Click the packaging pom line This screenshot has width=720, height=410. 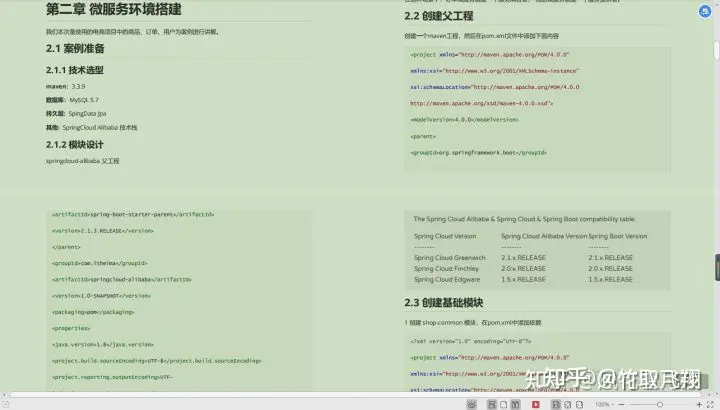93,312
